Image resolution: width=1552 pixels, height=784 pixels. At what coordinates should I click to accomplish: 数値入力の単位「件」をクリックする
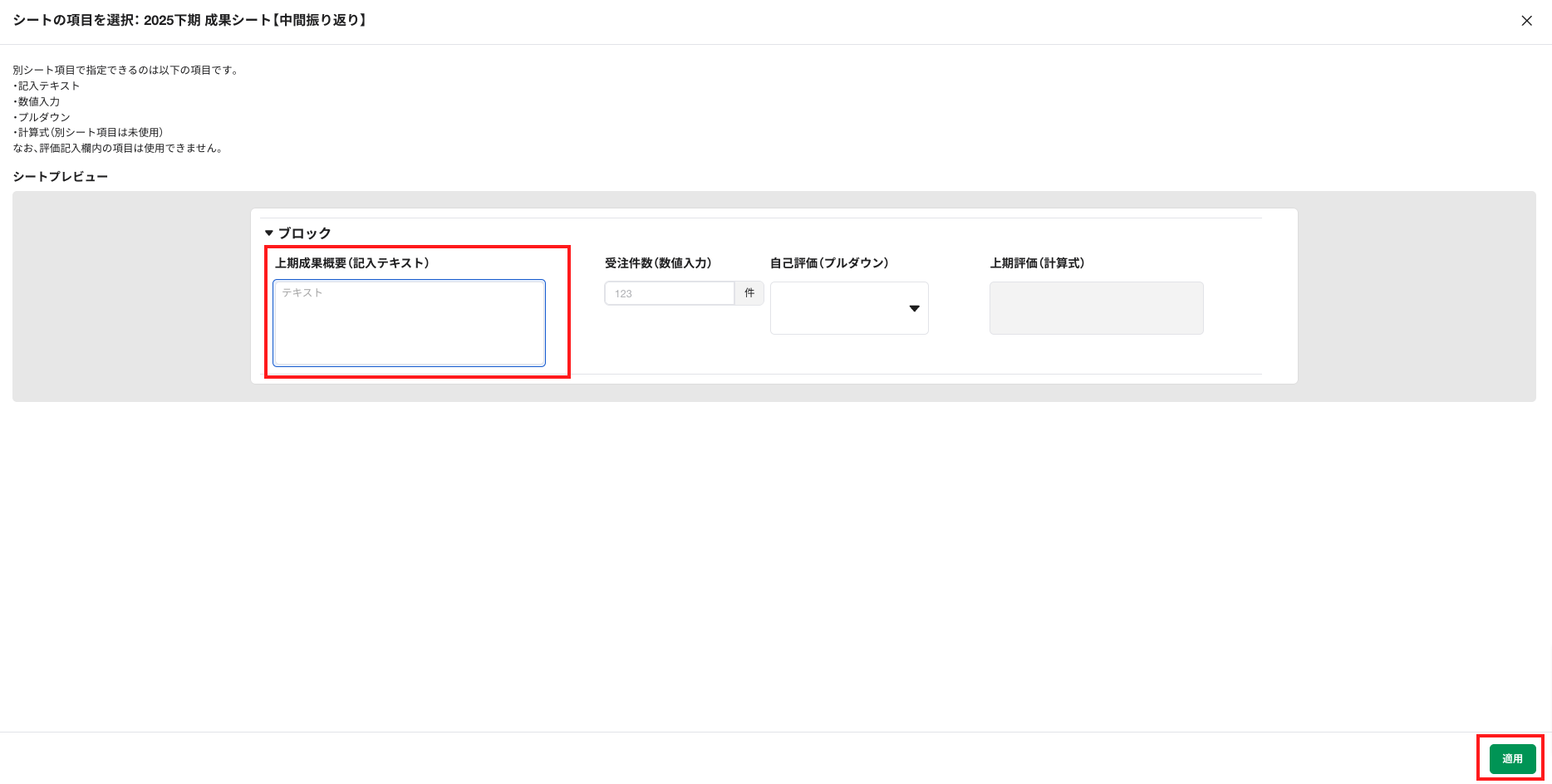coord(749,292)
